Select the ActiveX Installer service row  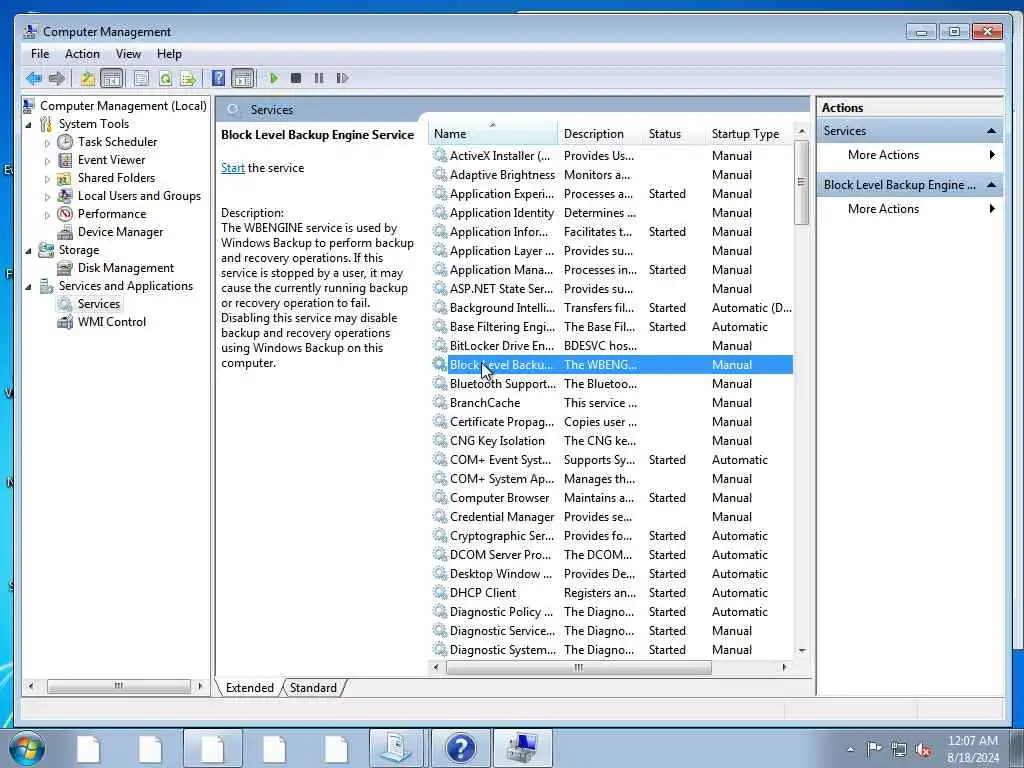(611, 156)
